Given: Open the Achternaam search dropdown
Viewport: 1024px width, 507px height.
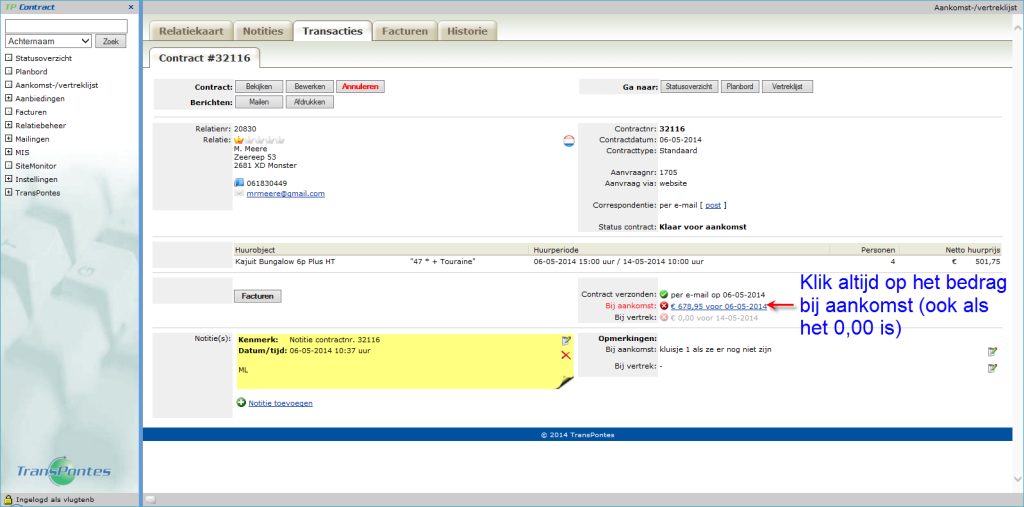Looking at the screenshot, I should click(48, 41).
